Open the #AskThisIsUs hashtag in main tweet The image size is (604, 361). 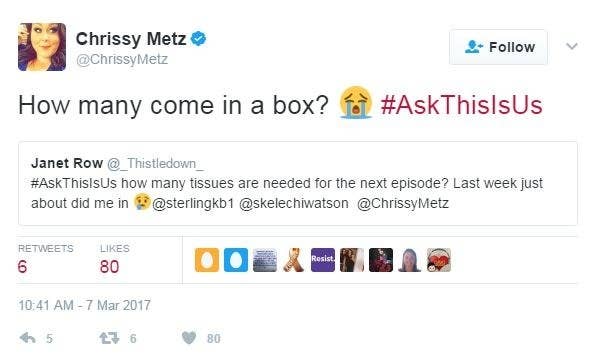coord(461,105)
